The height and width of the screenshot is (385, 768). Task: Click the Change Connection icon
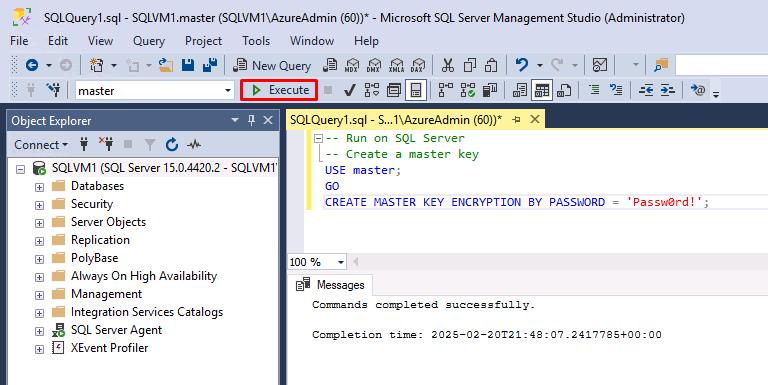53,90
